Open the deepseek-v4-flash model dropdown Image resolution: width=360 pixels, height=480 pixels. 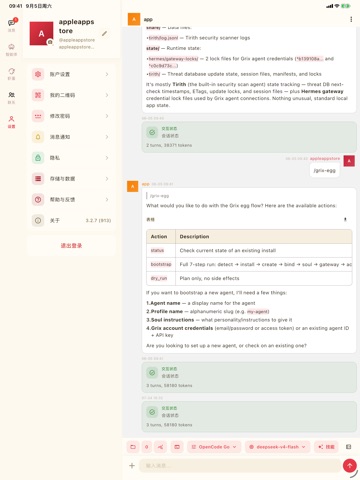click(x=277, y=447)
